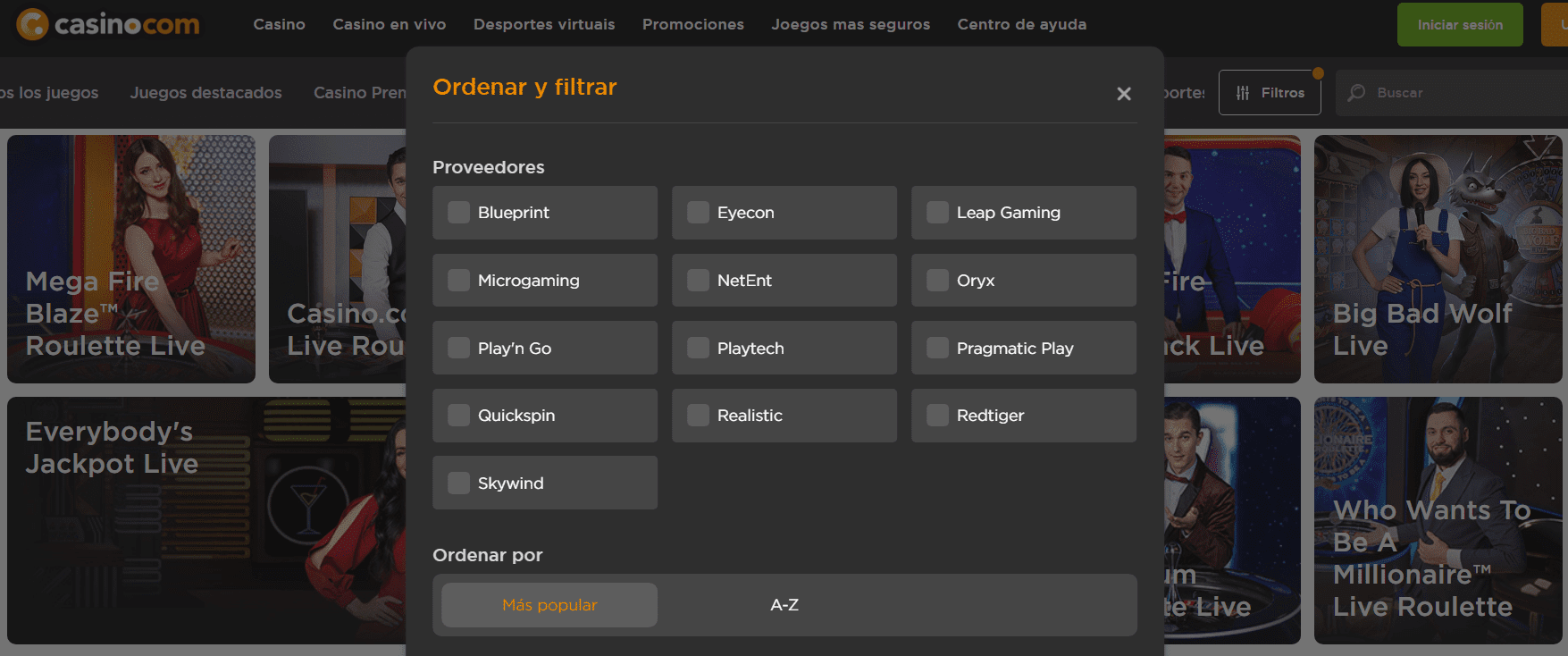Click the search magnifier icon
Image resolution: width=1568 pixels, height=656 pixels.
click(x=1356, y=93)
